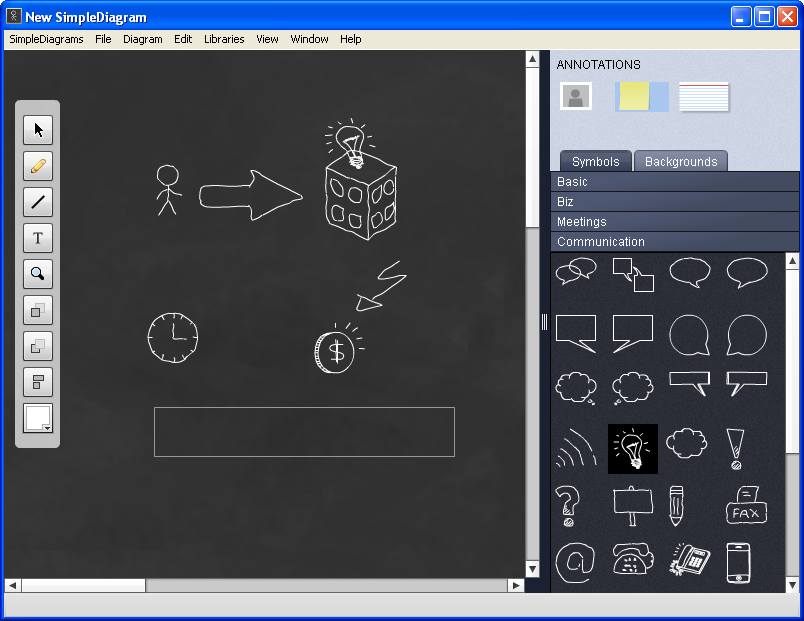Image resolution: width=804 pixels, height=621 pixels.
Task: Select the pointer arrow tool
Action: pyautogui.click(x=38, y=130)
